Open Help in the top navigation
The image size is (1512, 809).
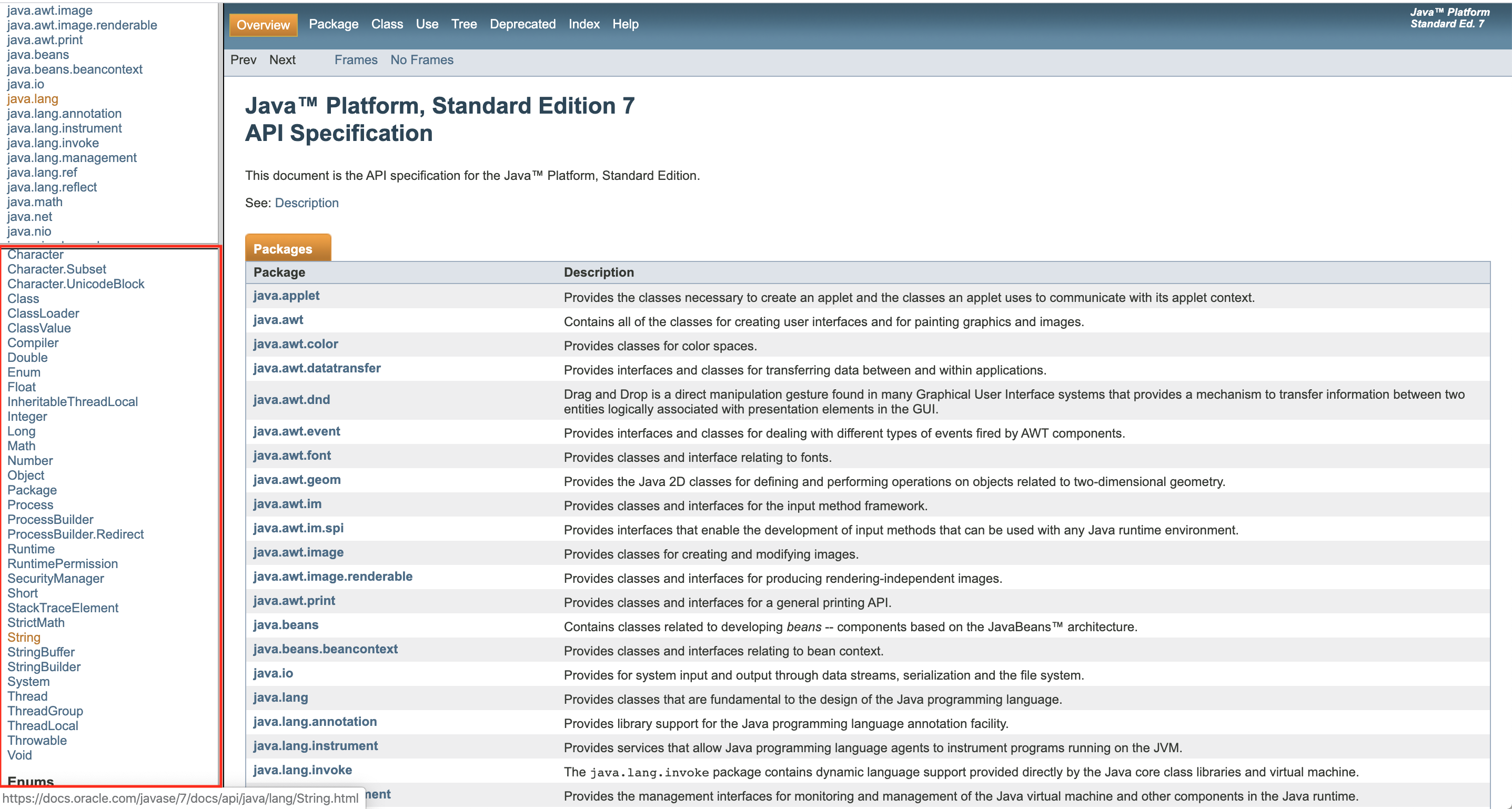click(625, 24)
